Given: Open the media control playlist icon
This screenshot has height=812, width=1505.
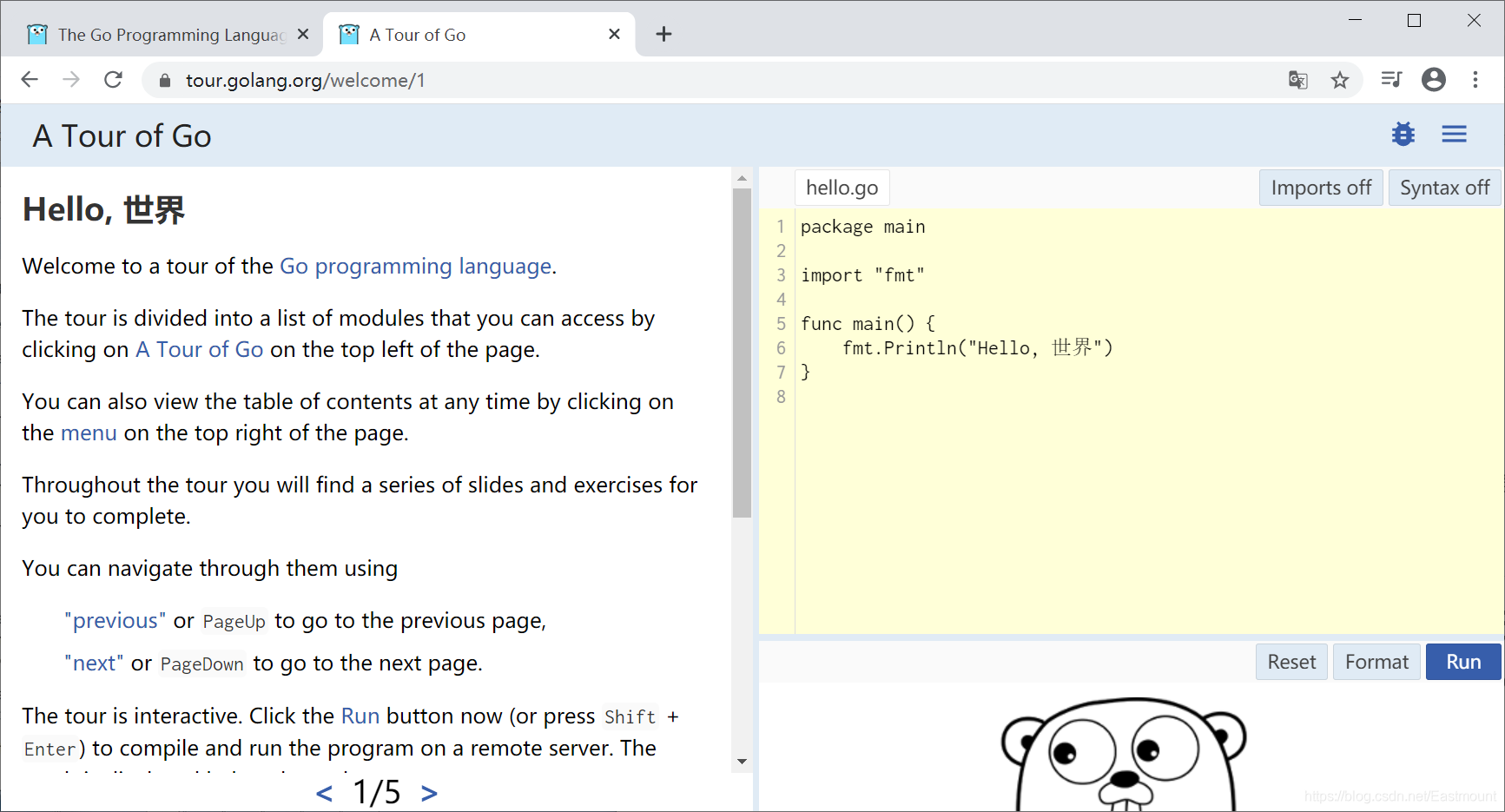Looking at the screenshot, I should [1391, 80].
